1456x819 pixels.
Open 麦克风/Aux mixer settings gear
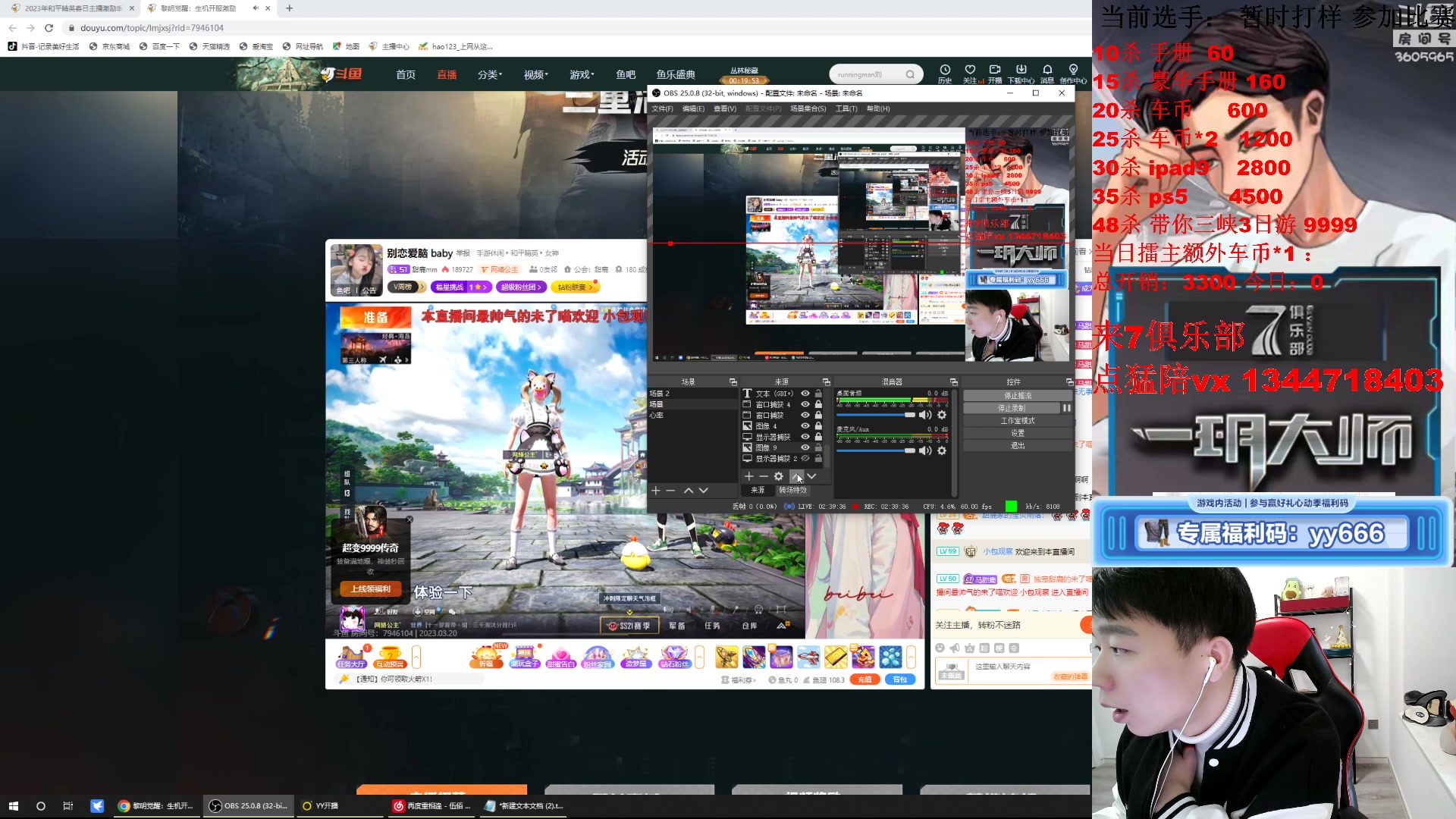click(942, 450)
